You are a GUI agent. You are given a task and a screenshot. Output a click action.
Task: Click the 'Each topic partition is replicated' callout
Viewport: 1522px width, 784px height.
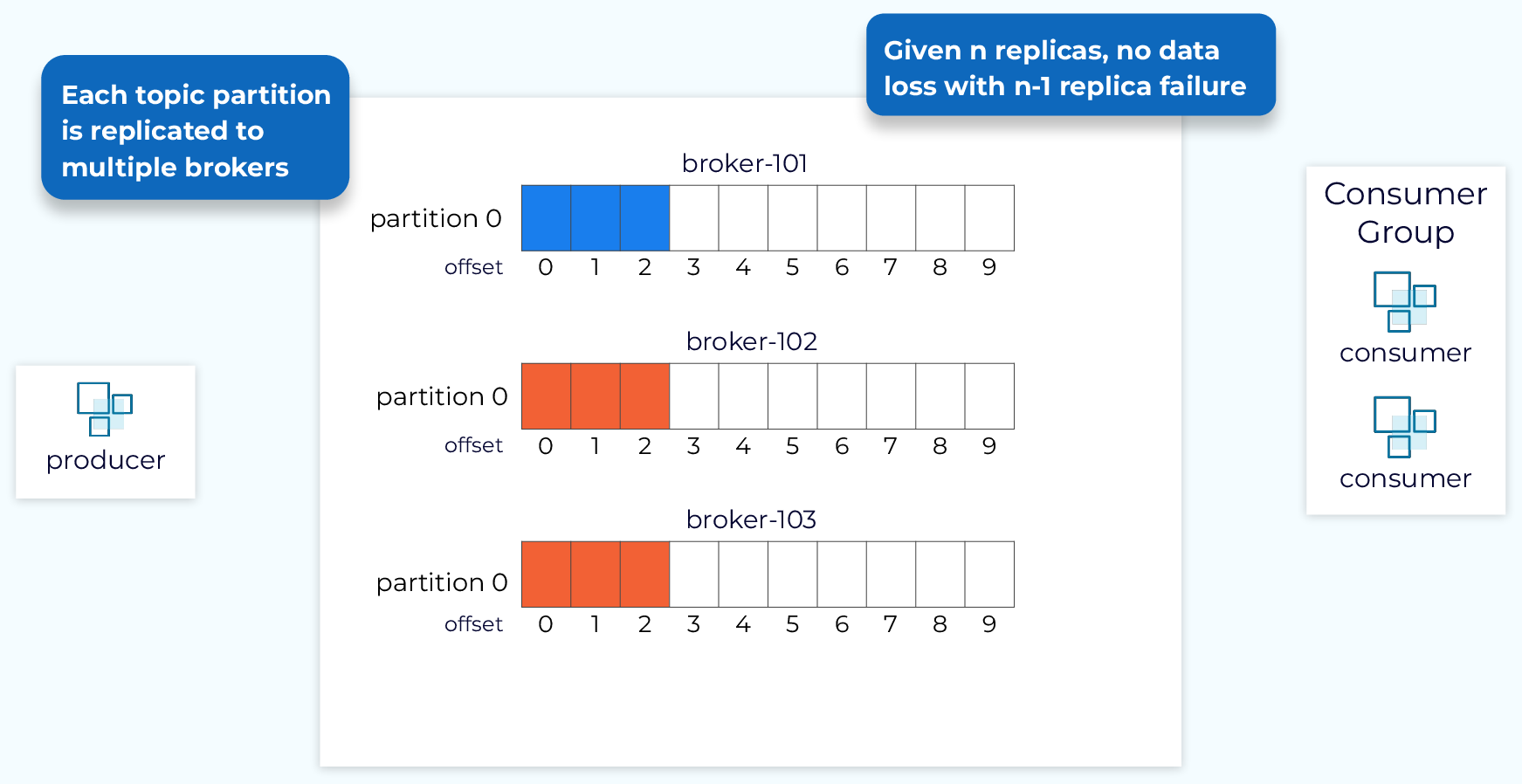pyautogui.click(x=196, y=128)
